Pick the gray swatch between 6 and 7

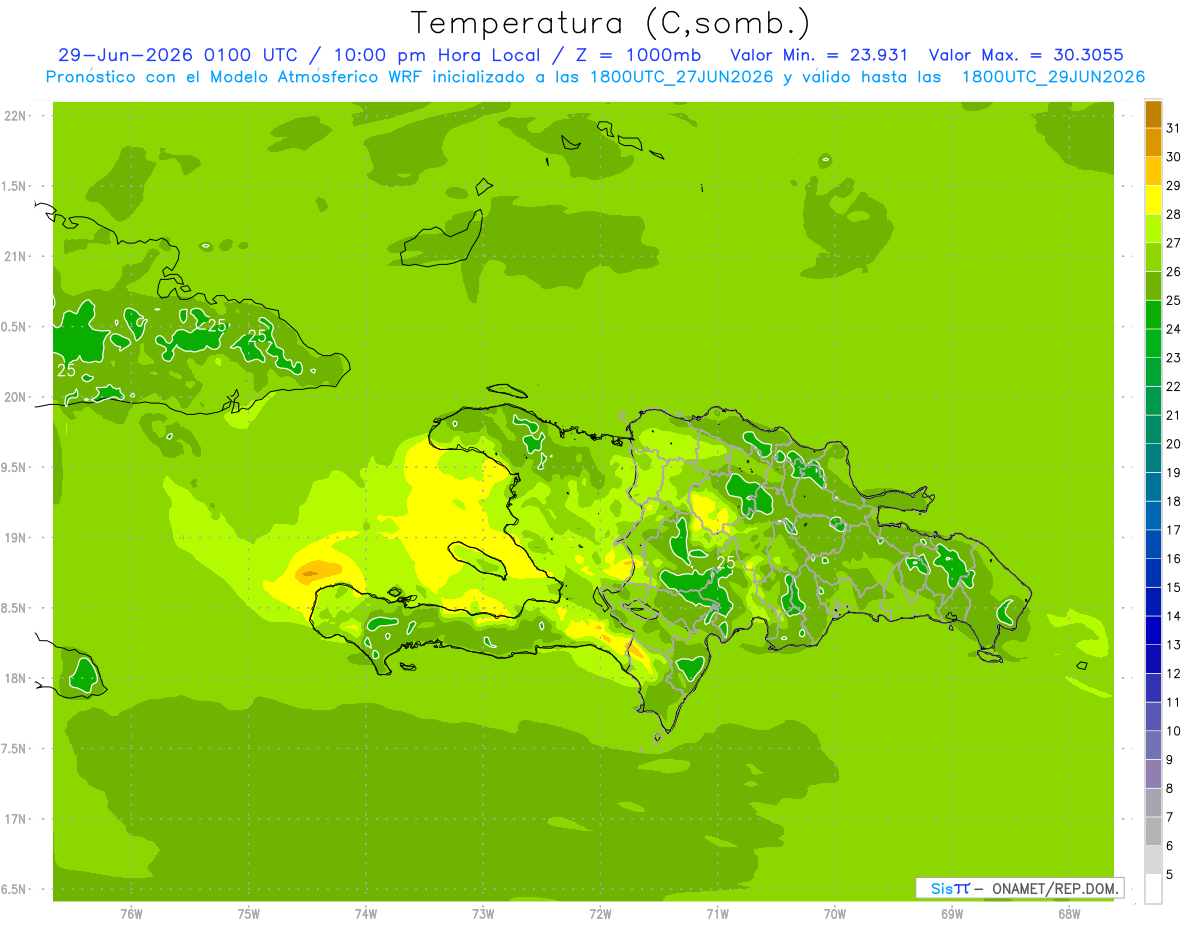[x=1153, y=832]
